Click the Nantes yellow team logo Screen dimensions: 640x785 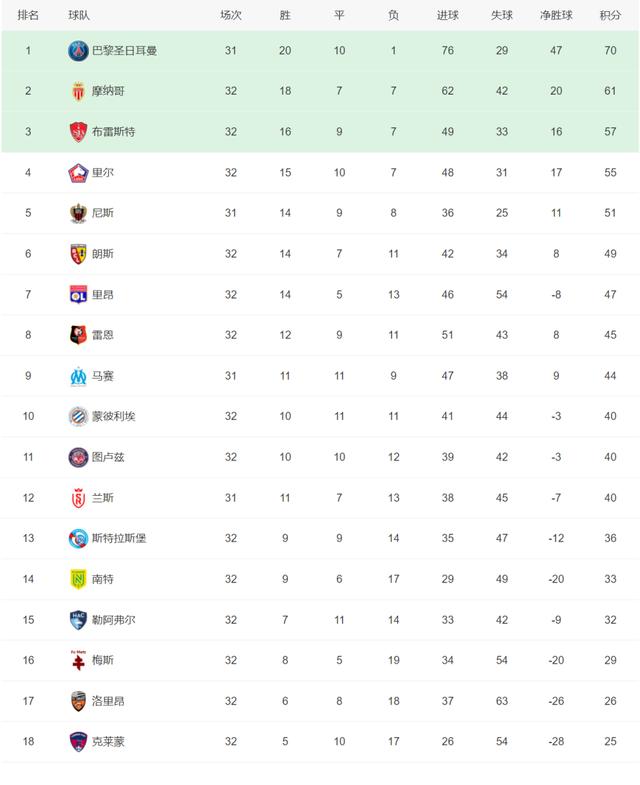78,579
